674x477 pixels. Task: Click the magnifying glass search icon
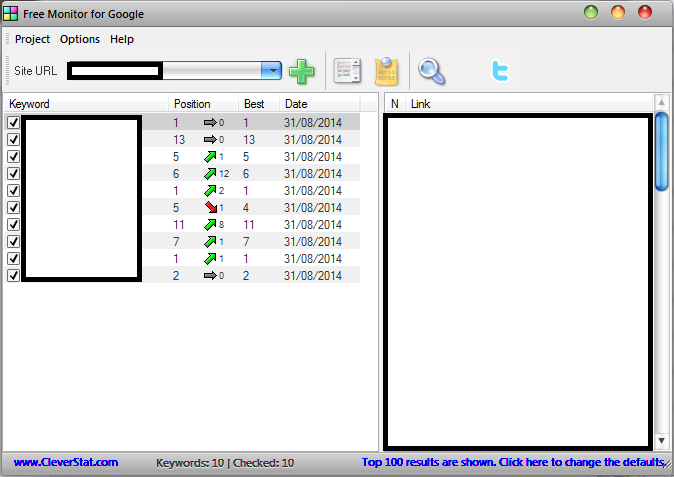(432, 71)
